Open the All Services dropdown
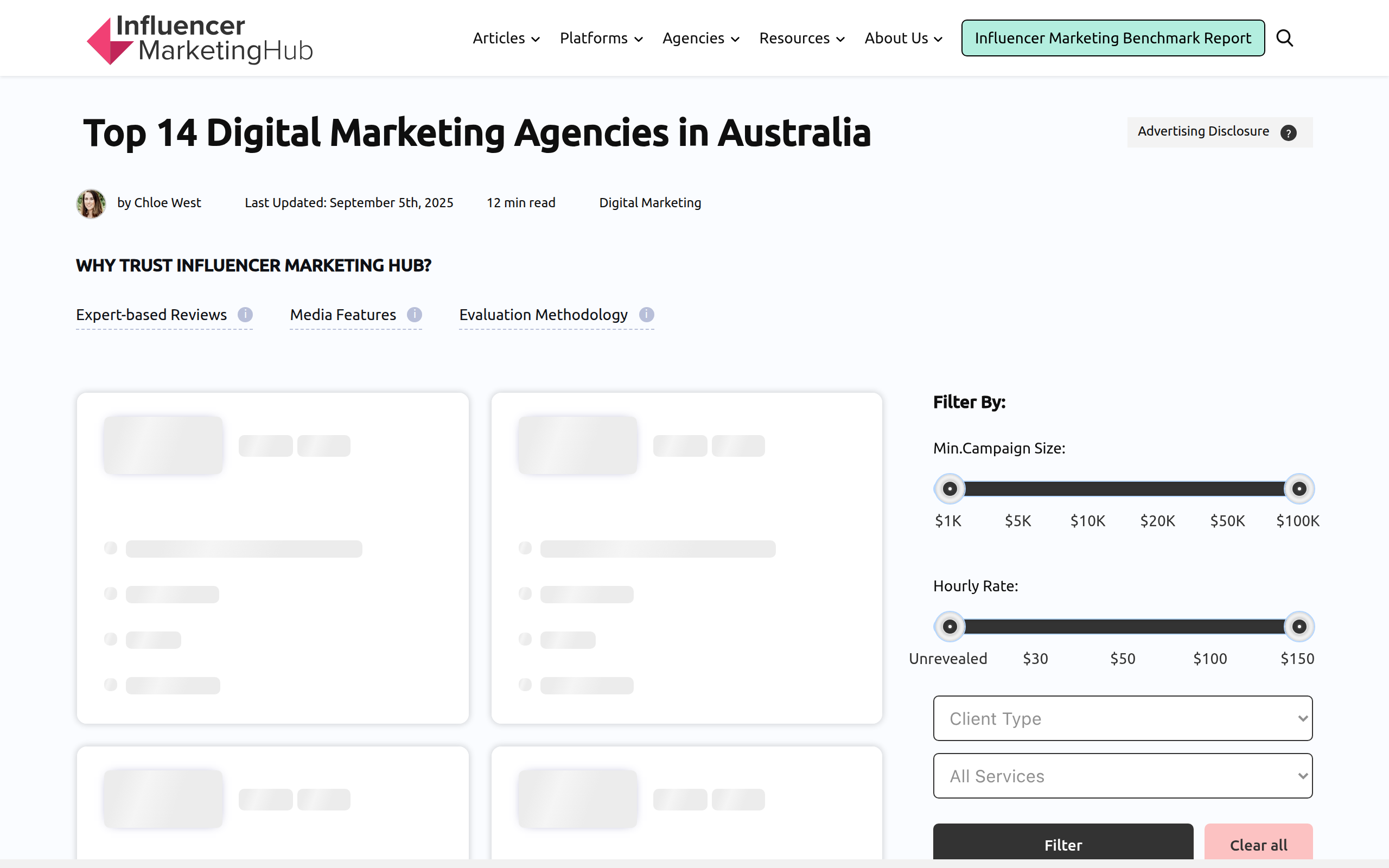The width and height of the screenshot is (1389, 868). click(1123, 776)
